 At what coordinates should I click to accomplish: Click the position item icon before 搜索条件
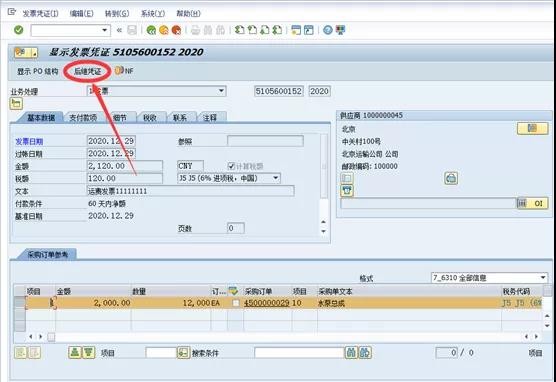tap(183, 353)
